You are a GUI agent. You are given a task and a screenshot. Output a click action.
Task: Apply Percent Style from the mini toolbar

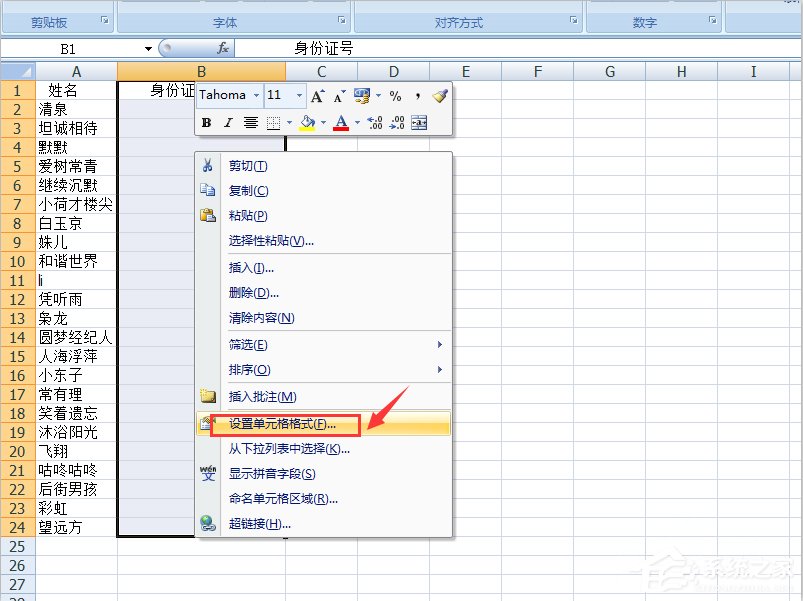click(396, 97)
